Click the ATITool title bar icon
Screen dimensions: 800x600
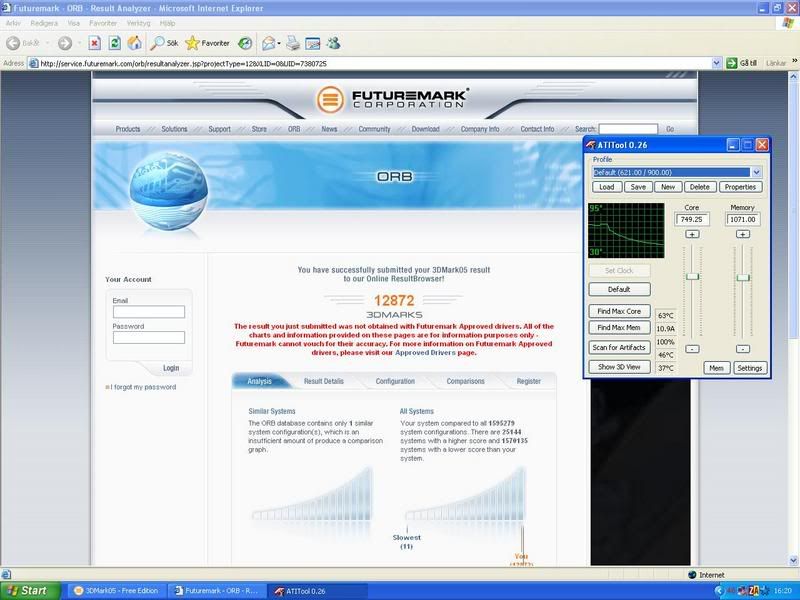pyautogui.click(x=591, y=145)
